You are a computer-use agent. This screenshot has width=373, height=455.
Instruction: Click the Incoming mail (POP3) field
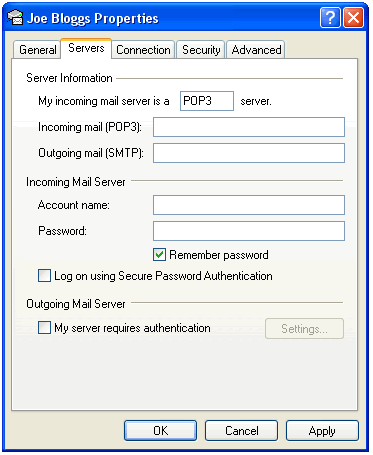pyautogui.click(x=249, y=127)
